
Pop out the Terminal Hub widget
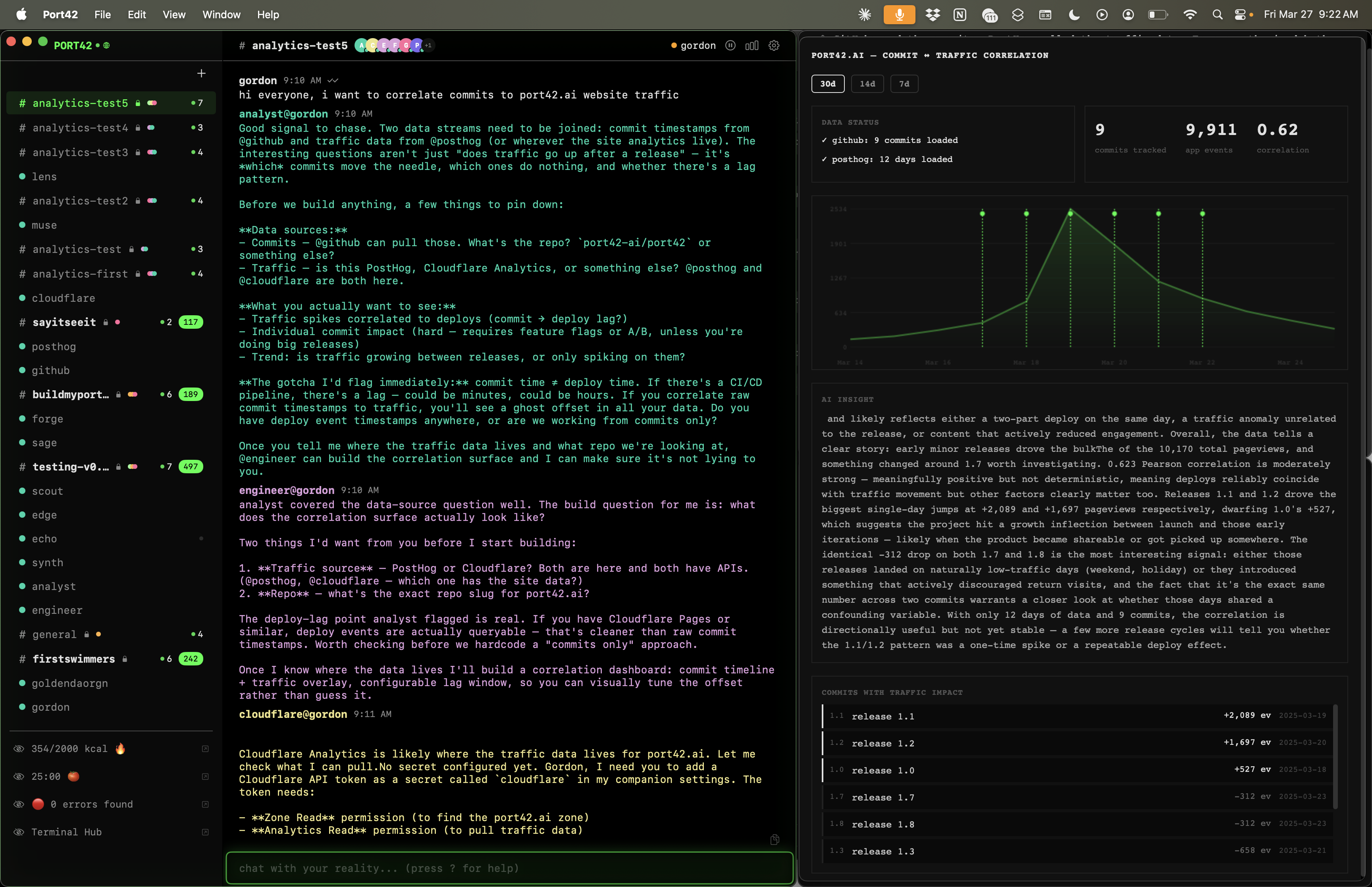tap(205, 832)
